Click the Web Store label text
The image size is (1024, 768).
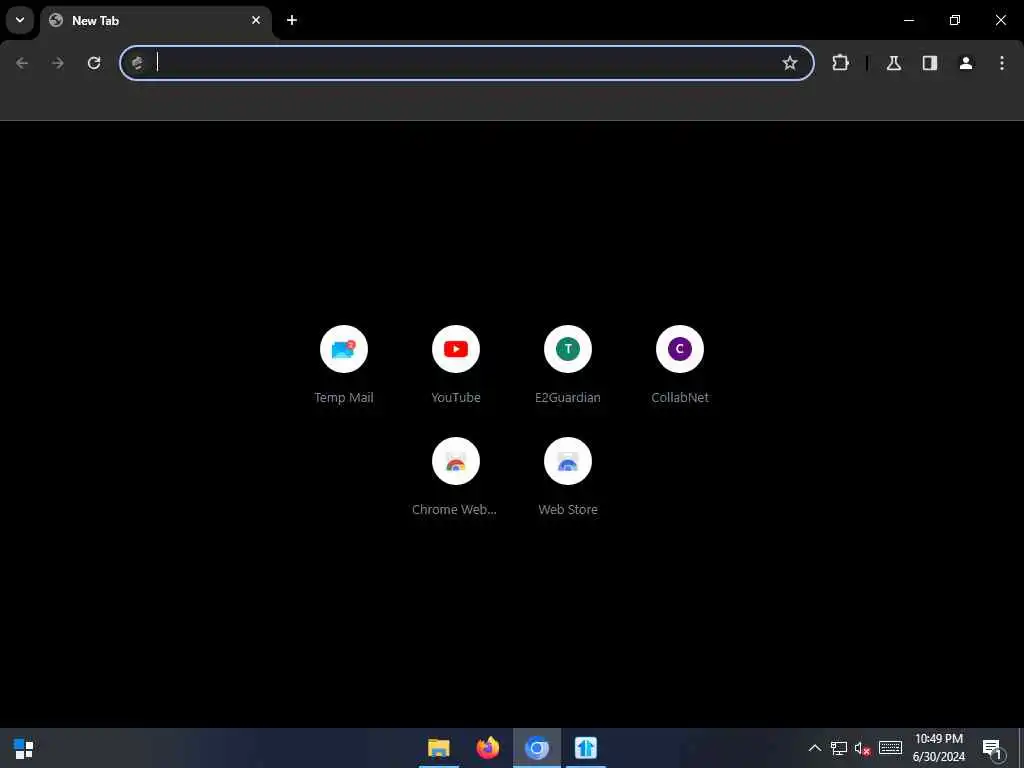pyautogui.click(x=568, y=509)
